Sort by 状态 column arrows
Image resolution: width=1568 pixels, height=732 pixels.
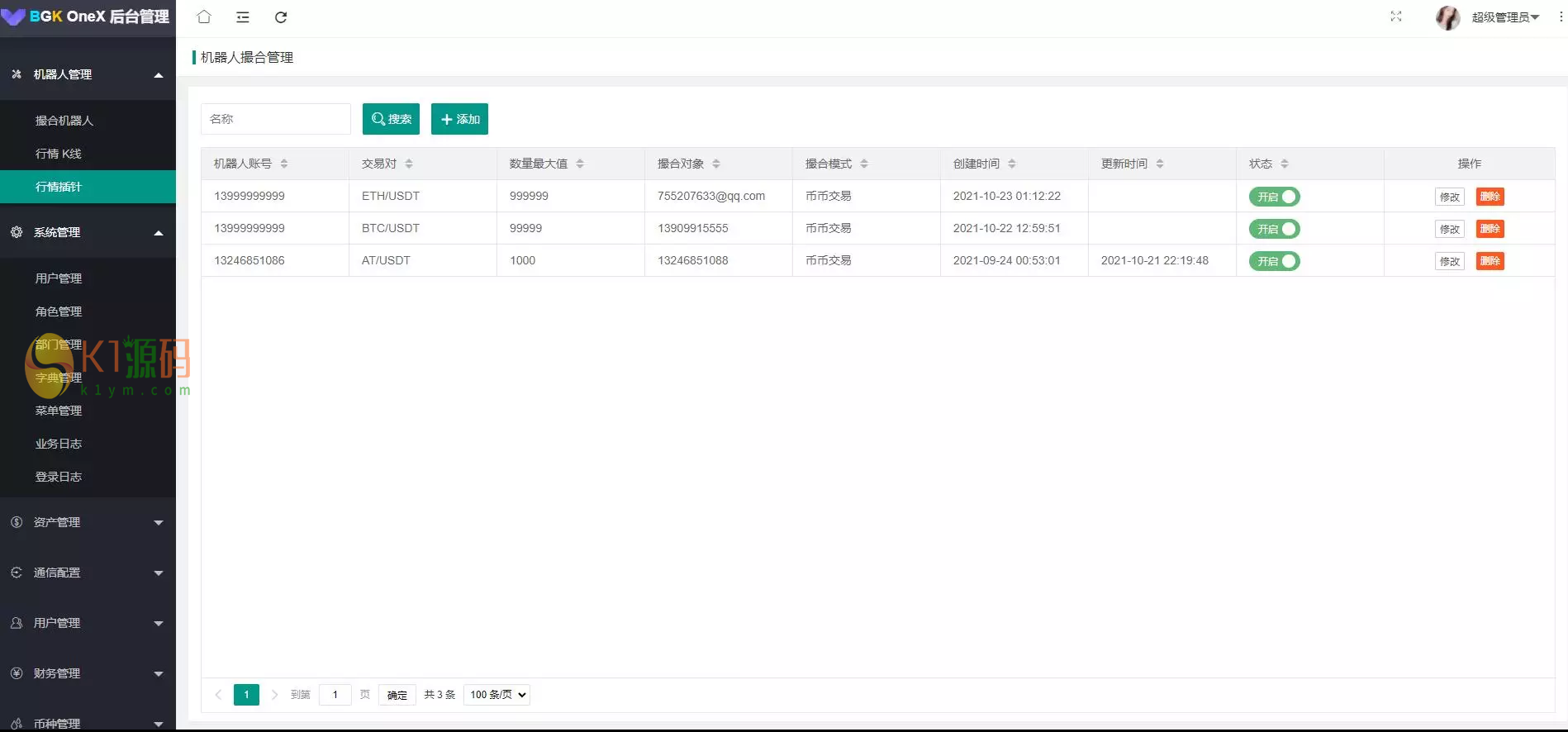1285,164
